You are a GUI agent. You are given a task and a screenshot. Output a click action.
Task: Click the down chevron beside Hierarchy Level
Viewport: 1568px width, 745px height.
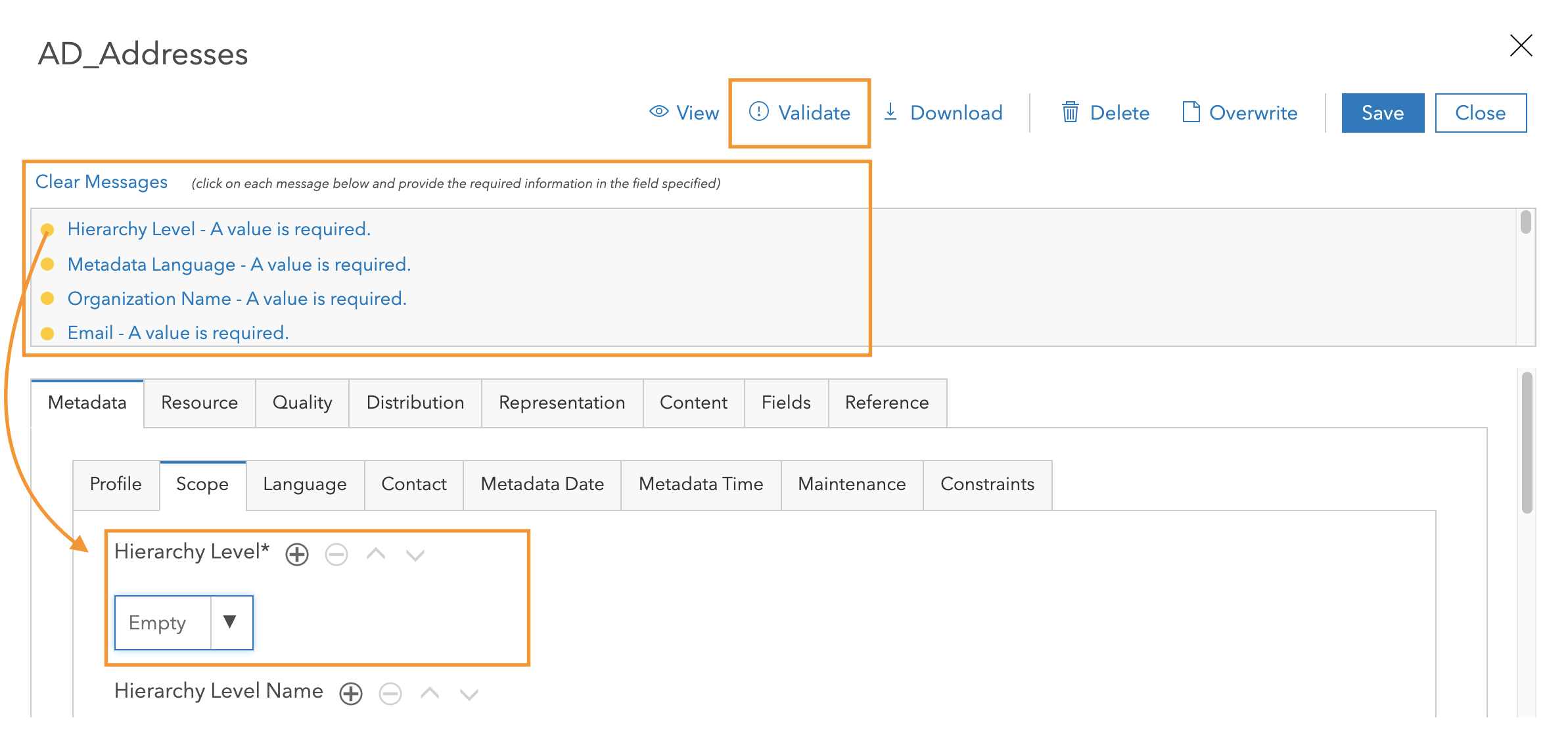415,555
